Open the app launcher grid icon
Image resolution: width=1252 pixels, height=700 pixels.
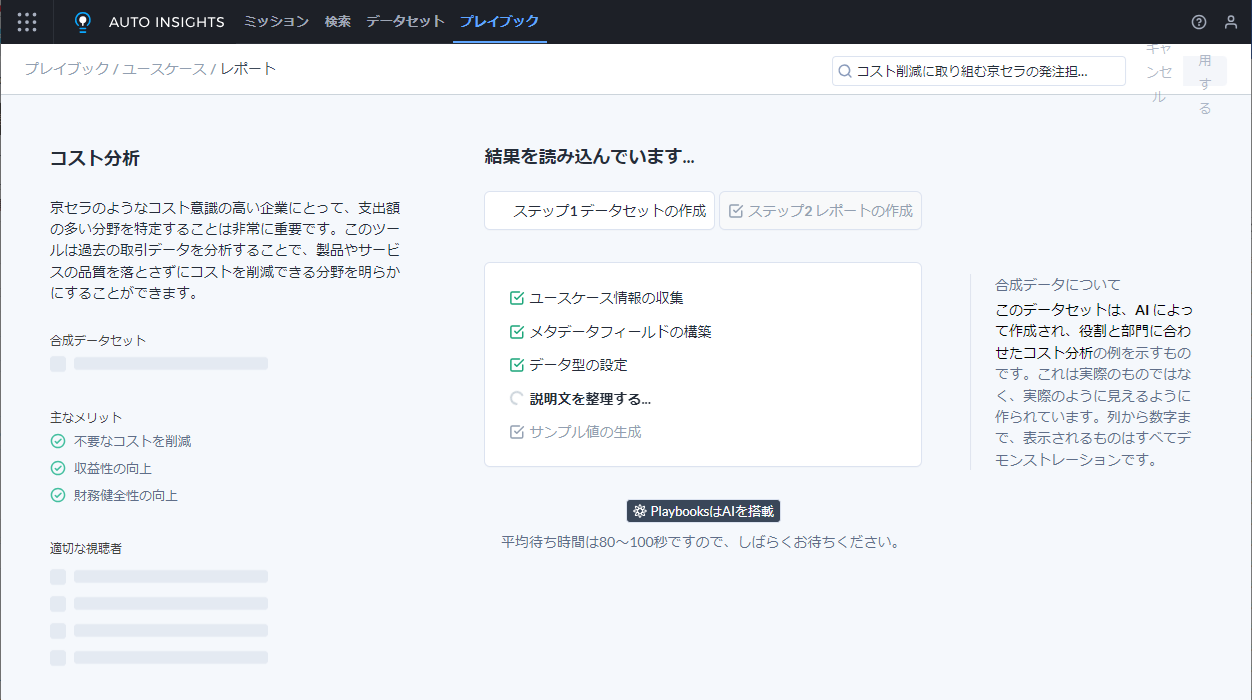point(27,22)
